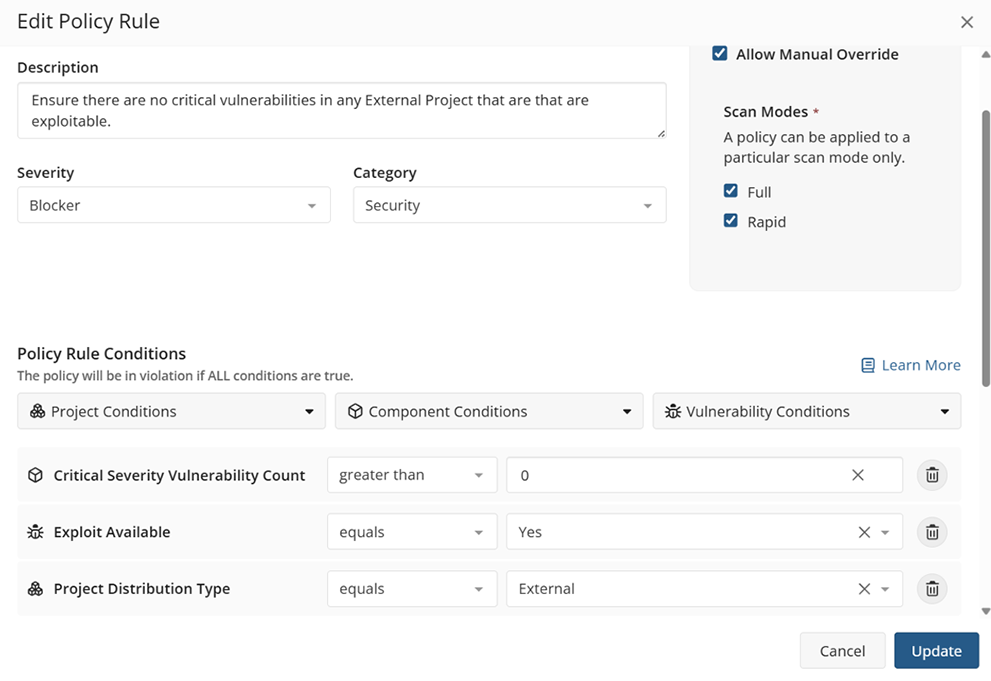Image resolution: width=991 pixels, height=681 pixels.
Task: Click the scrollbar up arrow
Action: [985, 54]
